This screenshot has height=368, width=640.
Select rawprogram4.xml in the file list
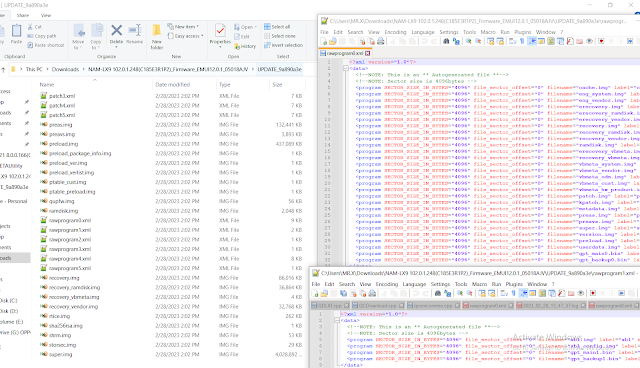(x=70, y=259)
